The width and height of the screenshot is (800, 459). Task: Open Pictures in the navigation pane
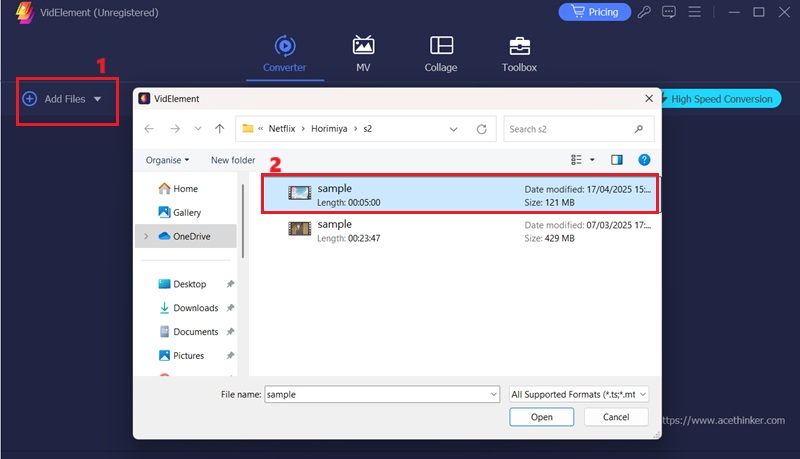188,355
